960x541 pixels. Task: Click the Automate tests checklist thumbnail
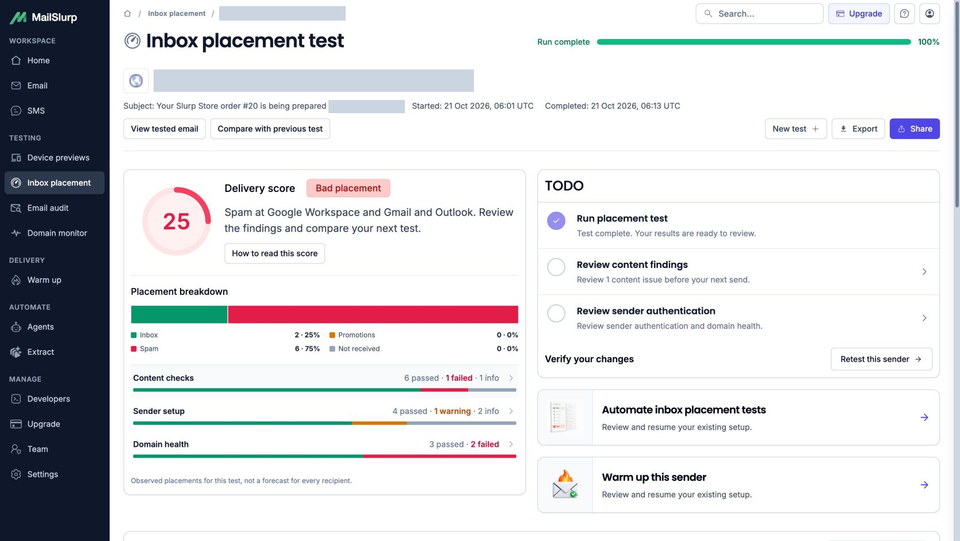[565, 417]
